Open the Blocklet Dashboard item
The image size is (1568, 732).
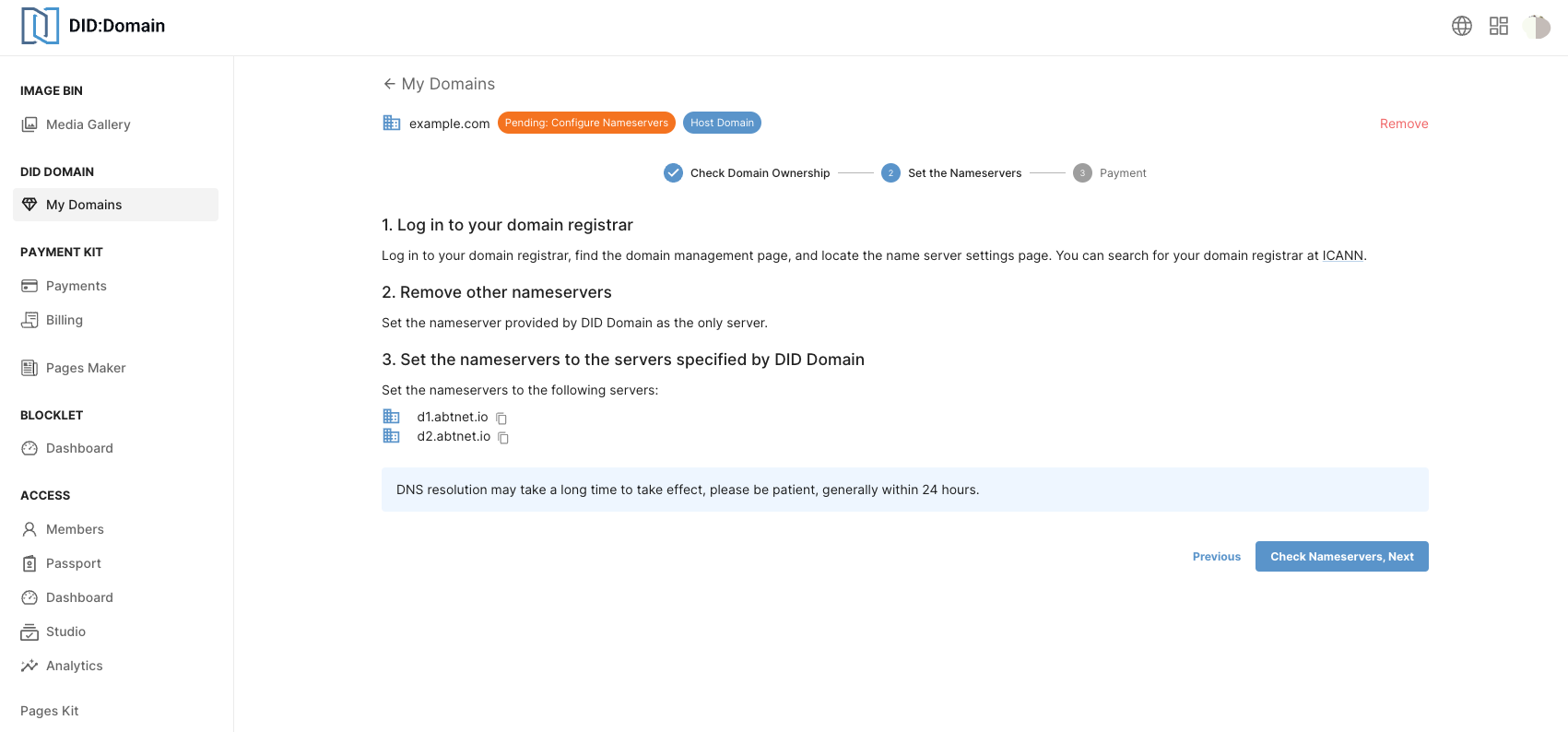click(79, 448)
